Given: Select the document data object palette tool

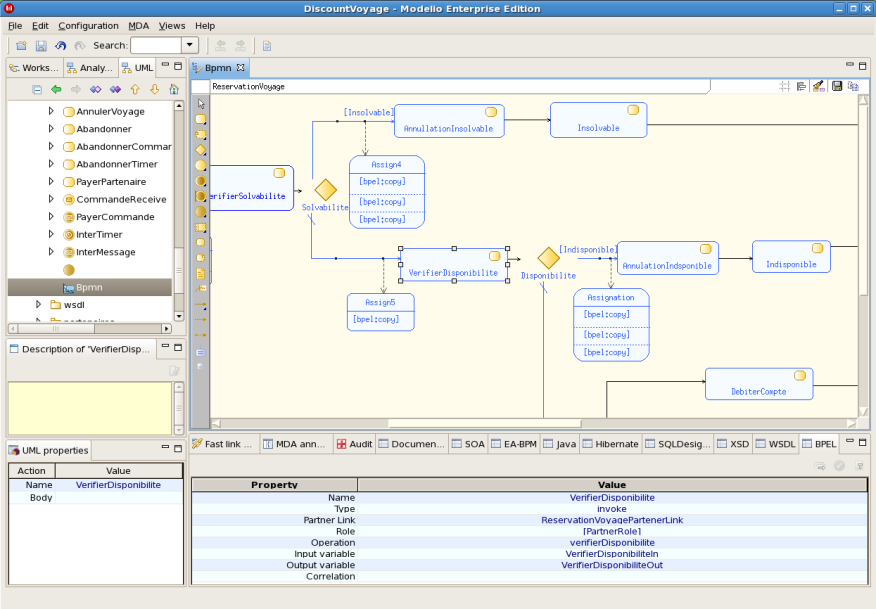Looking at the screenshot, I should click(x=201, y=274).
